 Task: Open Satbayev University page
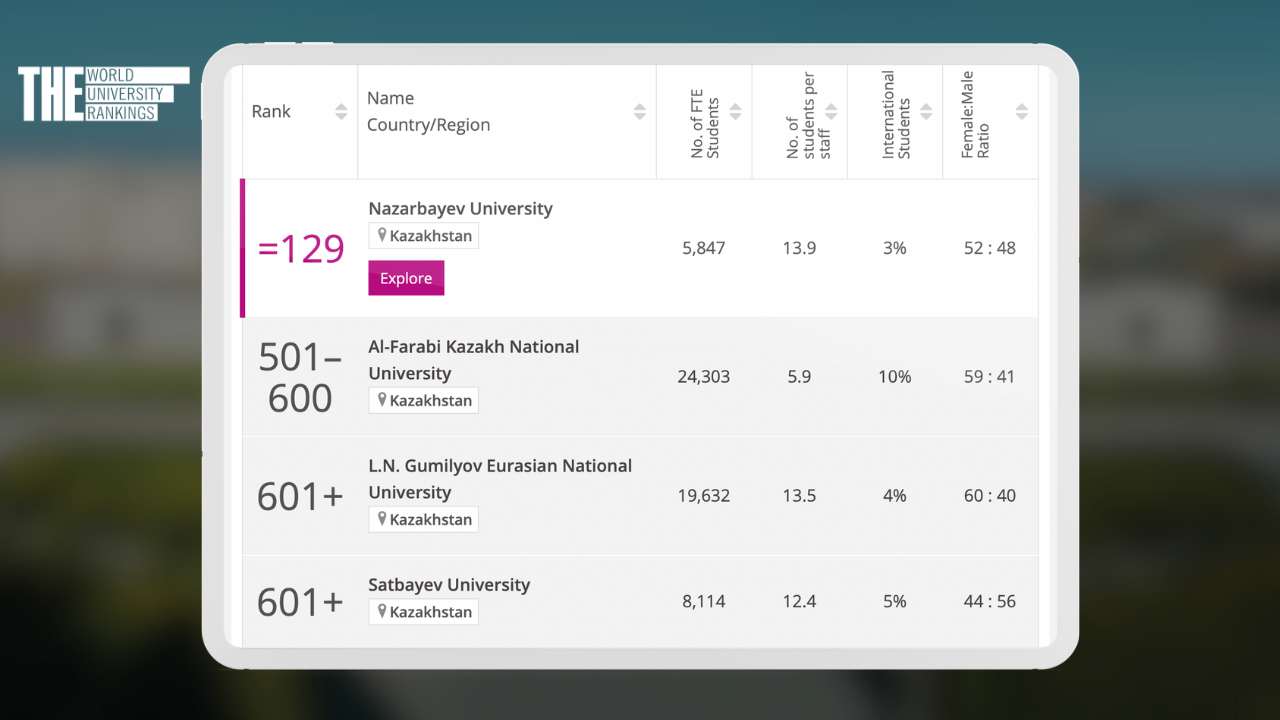(449, 585)
